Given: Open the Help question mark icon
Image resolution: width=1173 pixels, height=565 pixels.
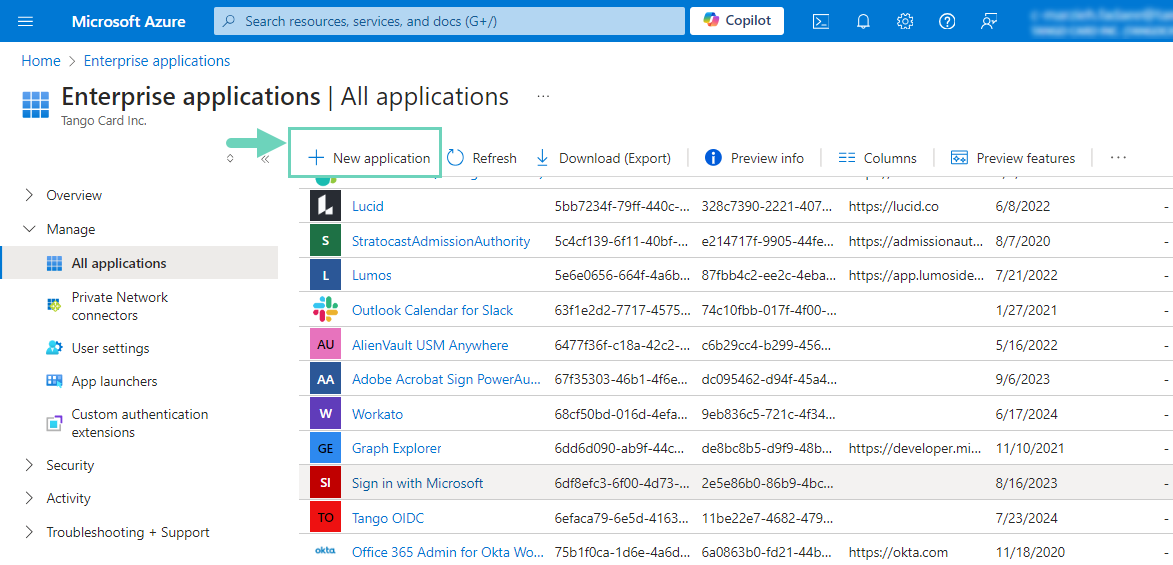Looking at the screenshot, I should point(947,21).
